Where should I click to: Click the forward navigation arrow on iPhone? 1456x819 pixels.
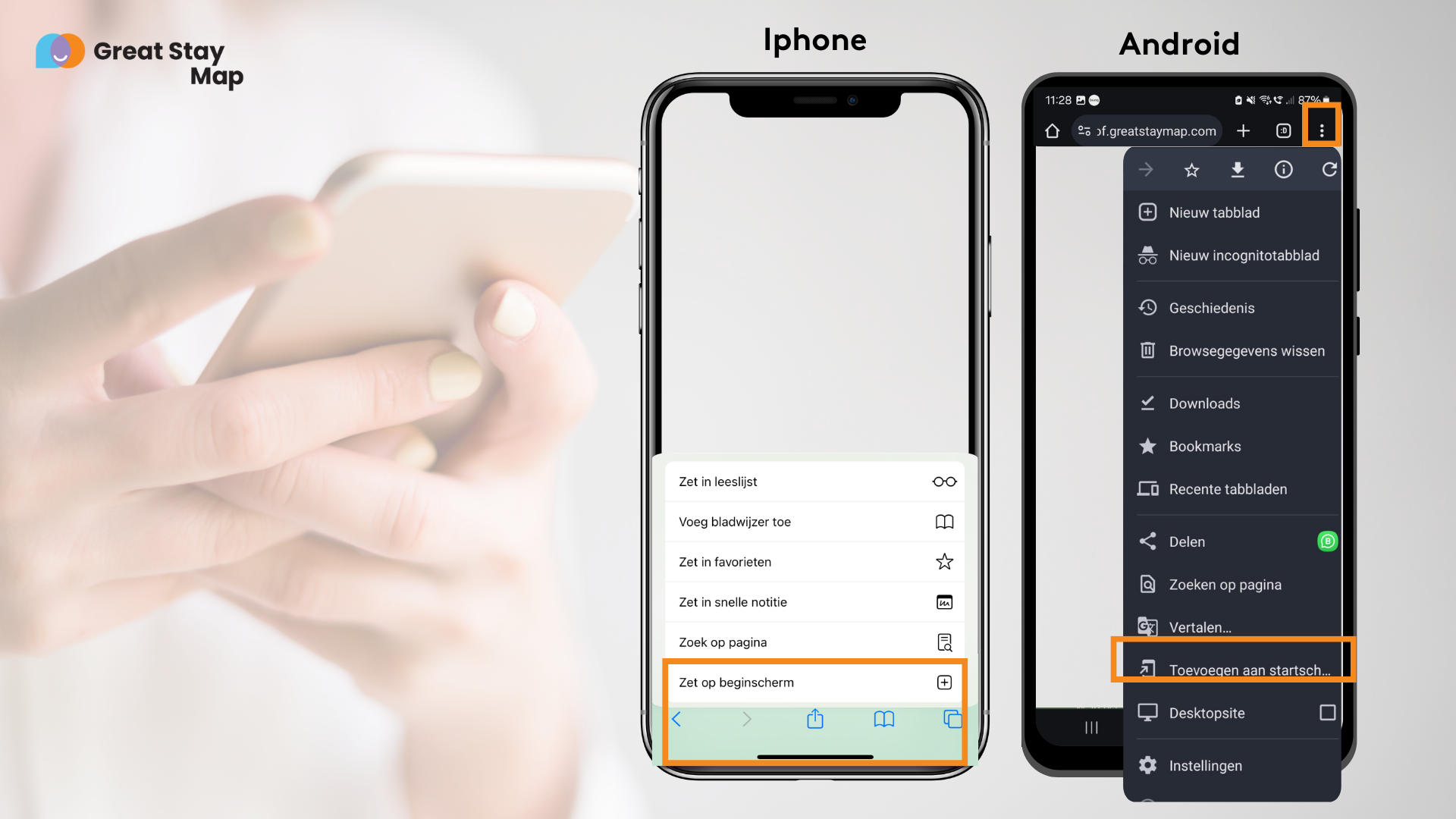pos(747,719)
